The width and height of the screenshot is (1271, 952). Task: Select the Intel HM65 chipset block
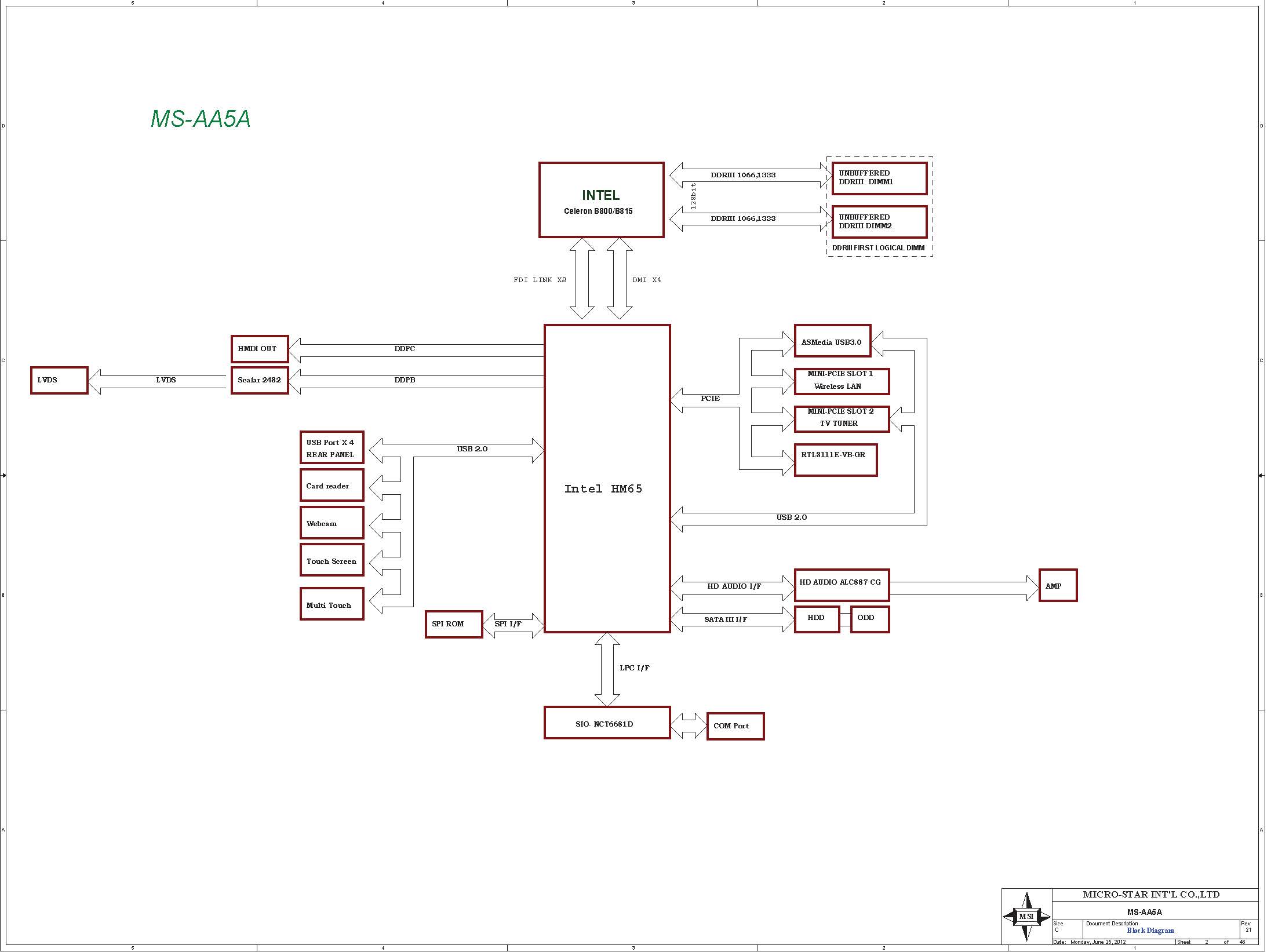coord(607,478)
